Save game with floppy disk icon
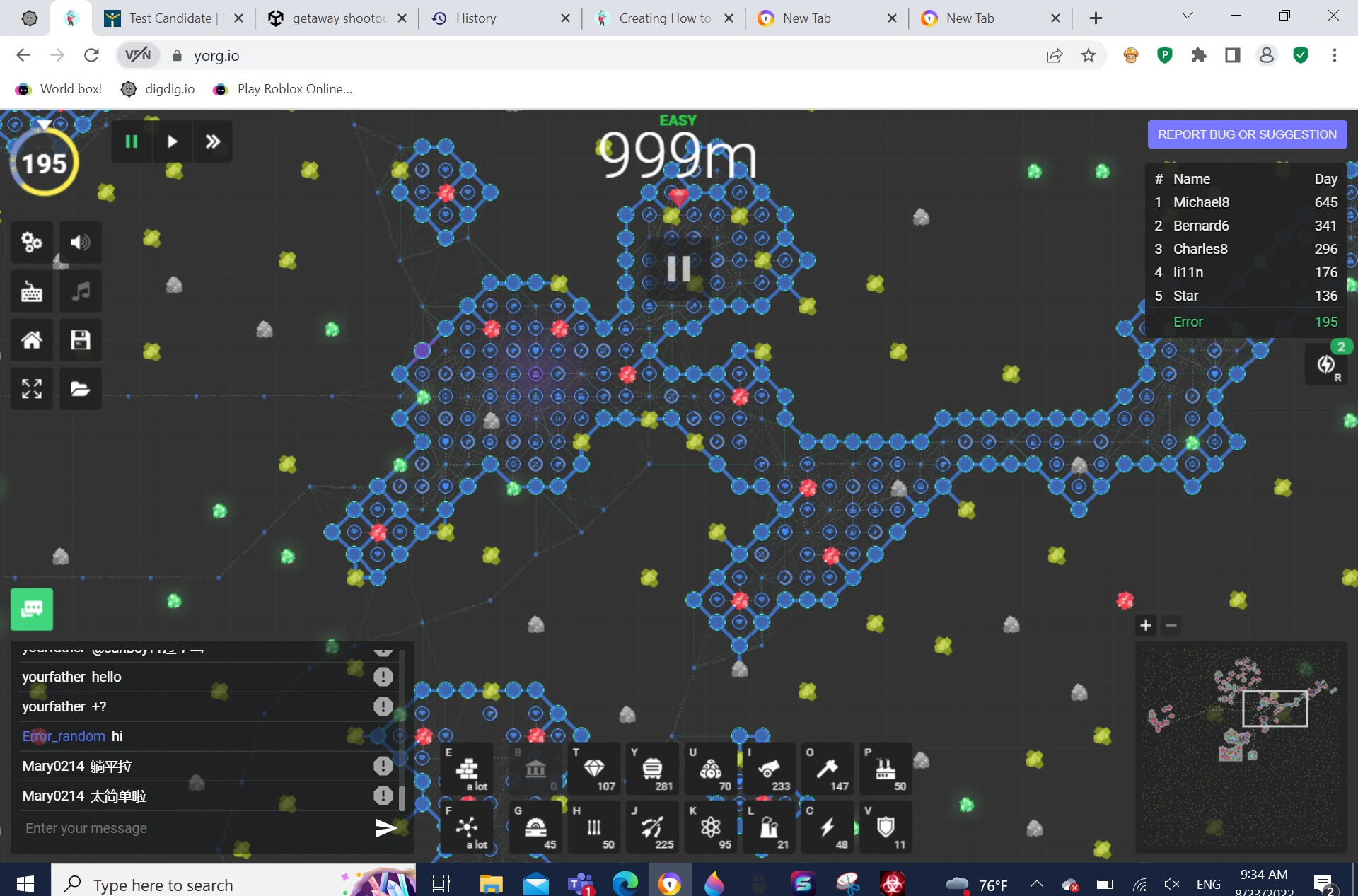 pos(80,340)
